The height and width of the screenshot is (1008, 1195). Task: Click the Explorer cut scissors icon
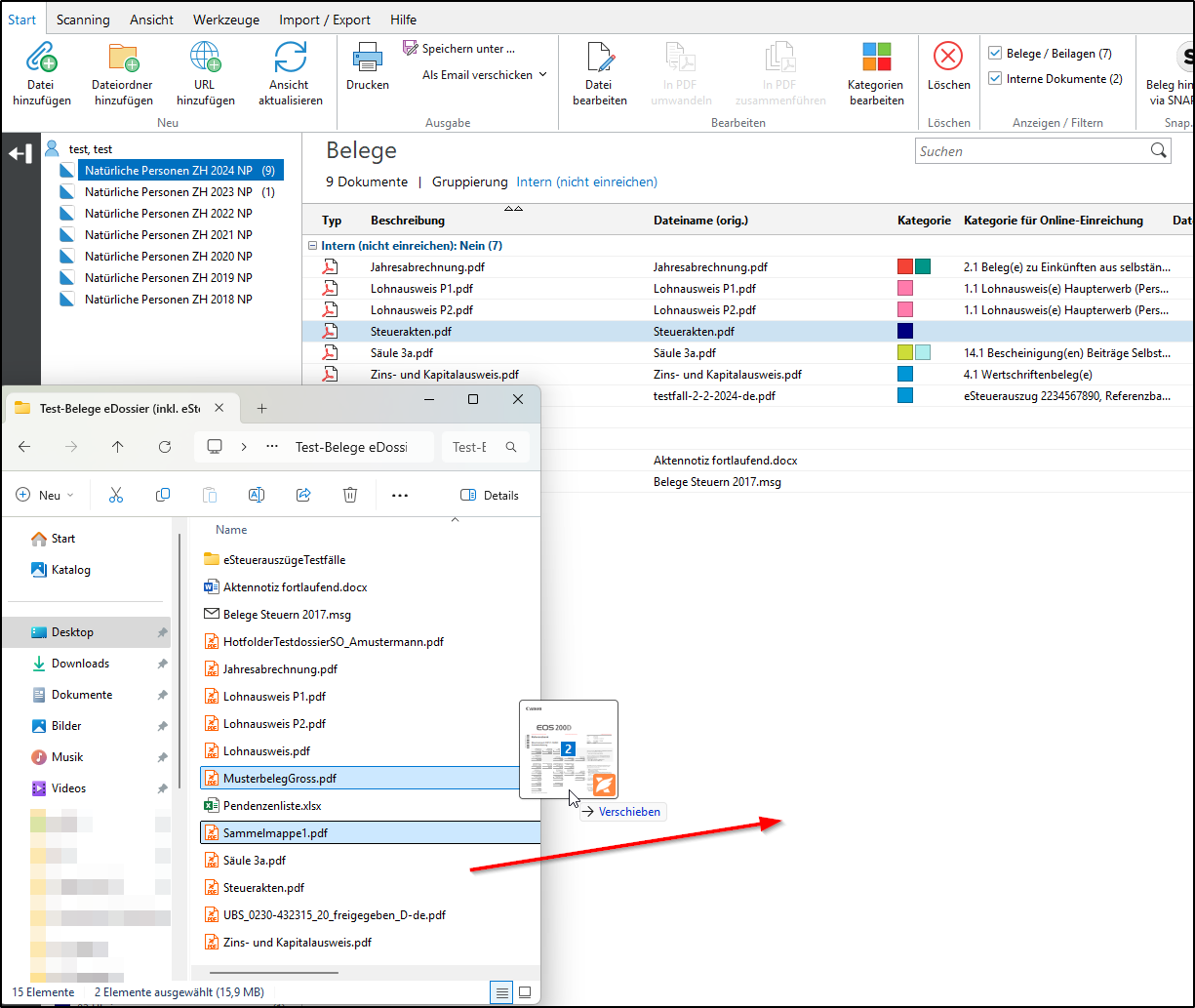coord(116,495)
